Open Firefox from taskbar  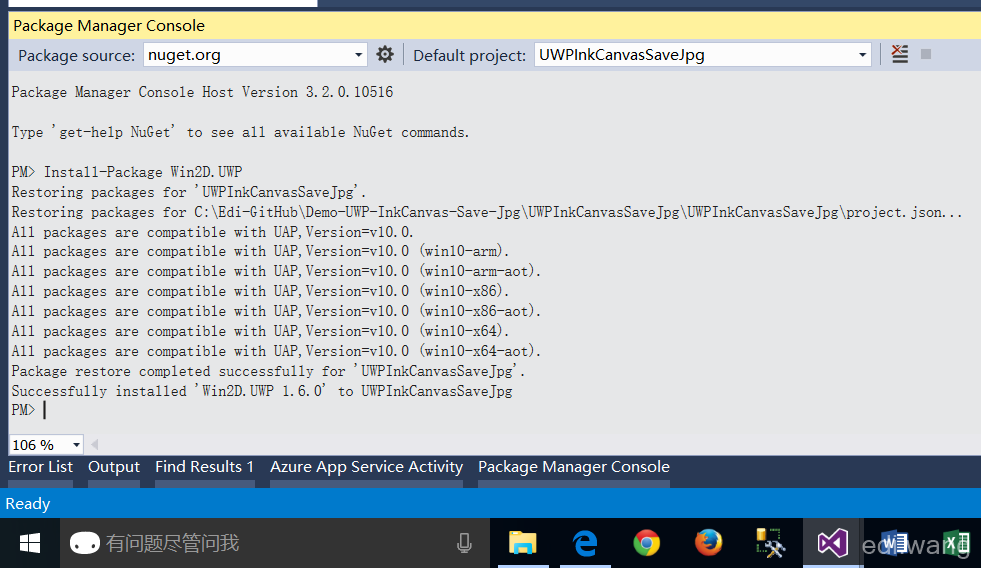(708, 543)
